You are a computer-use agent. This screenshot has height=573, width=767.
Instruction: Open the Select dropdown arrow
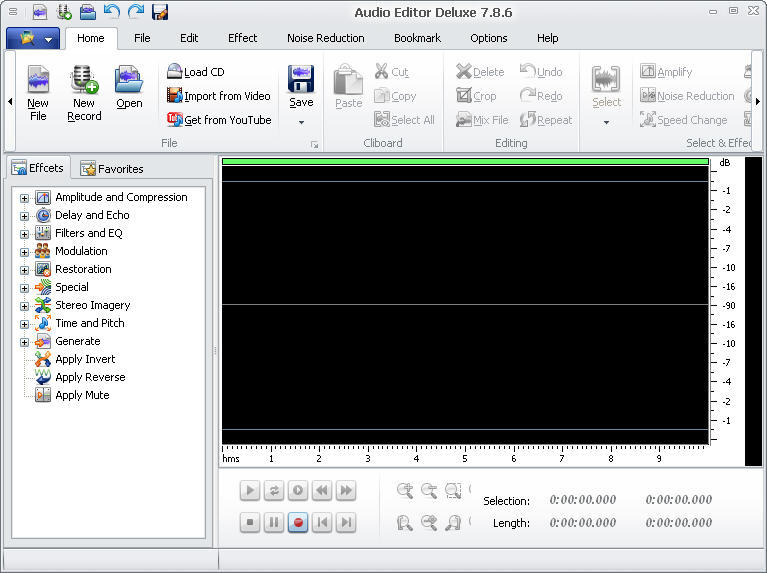click(x=607, y=122)
